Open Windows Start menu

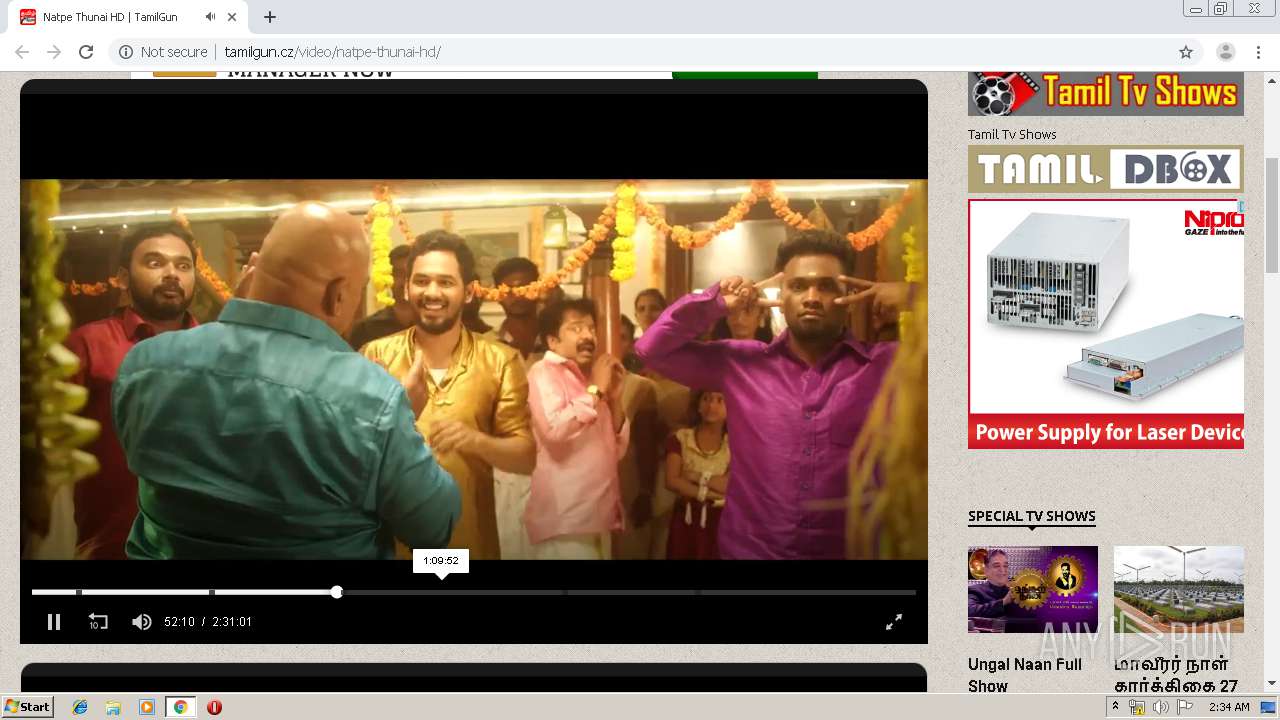27,707
